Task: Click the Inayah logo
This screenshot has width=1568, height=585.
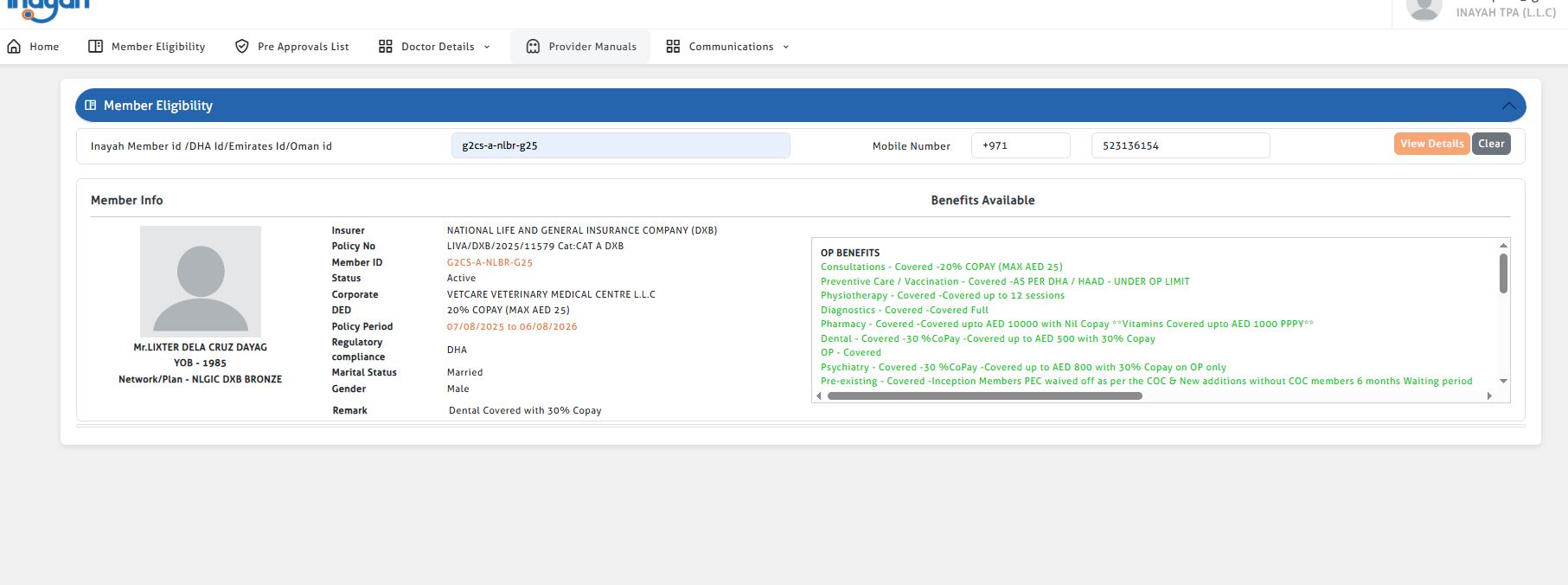Action: pos(48,10)
